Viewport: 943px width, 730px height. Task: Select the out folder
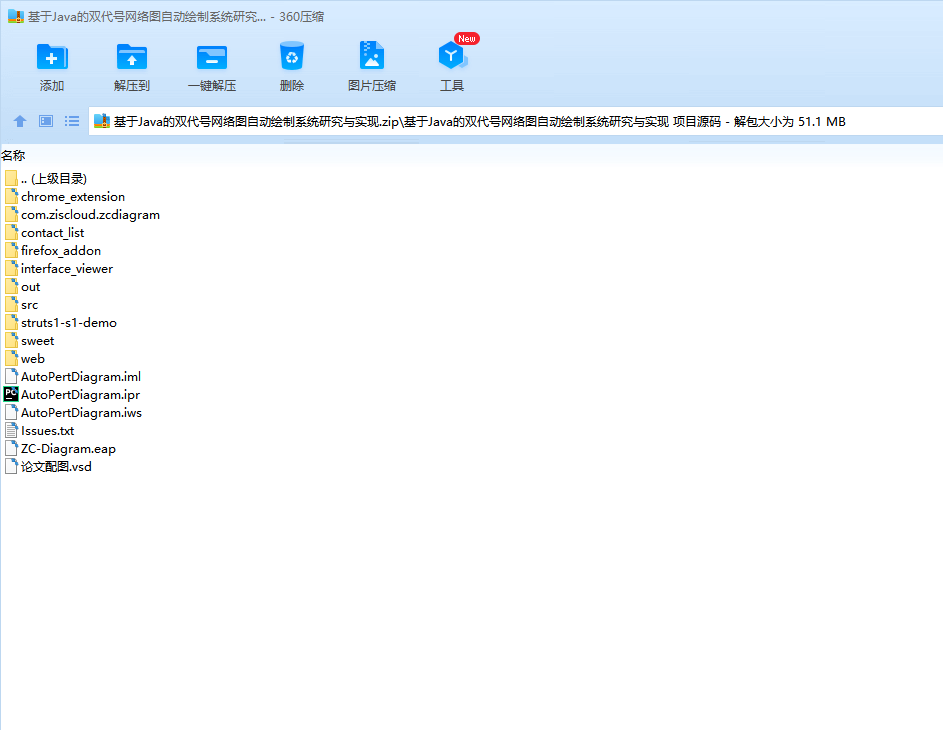(x=22, y=287)
